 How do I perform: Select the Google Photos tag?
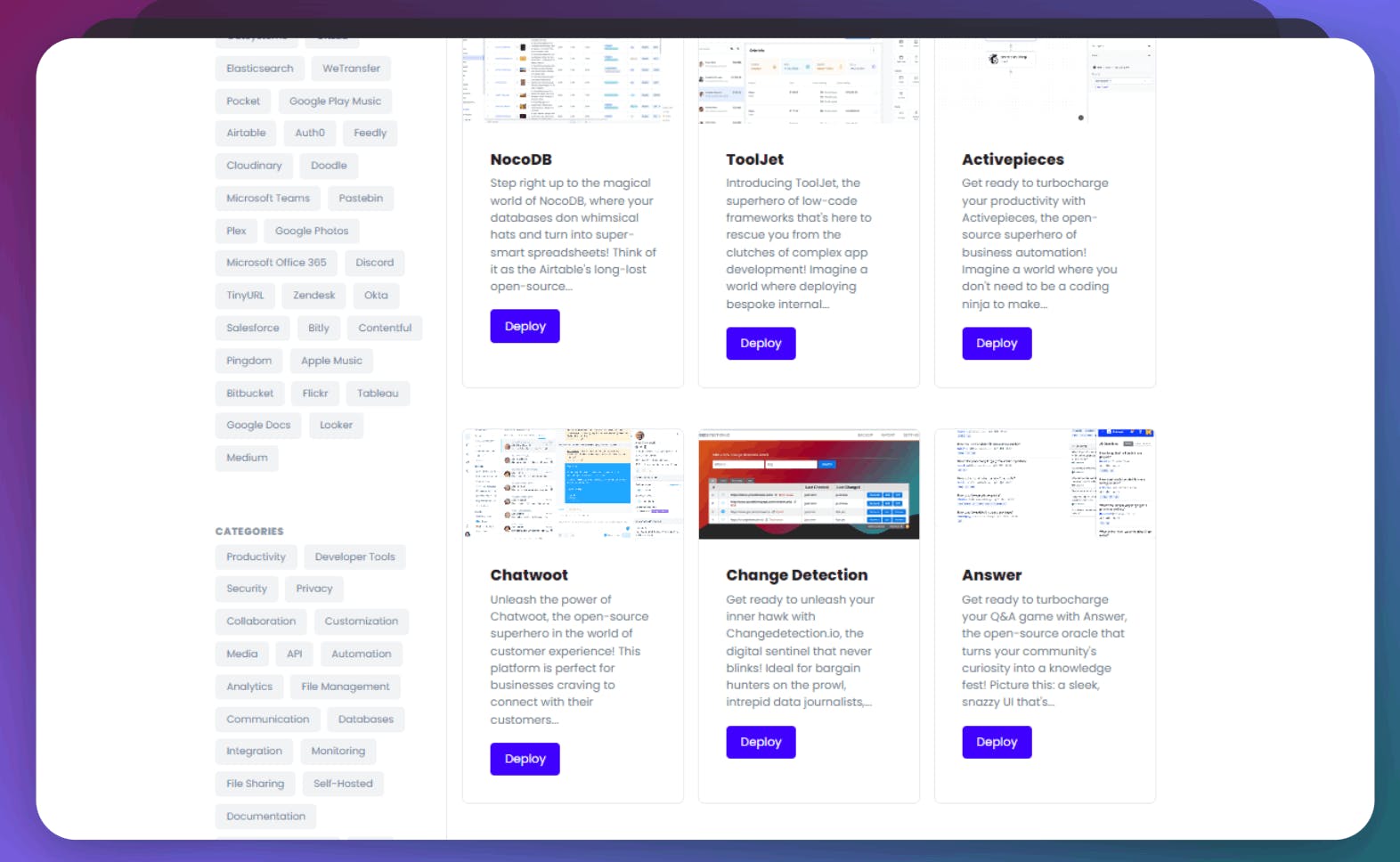pos(312,232)
